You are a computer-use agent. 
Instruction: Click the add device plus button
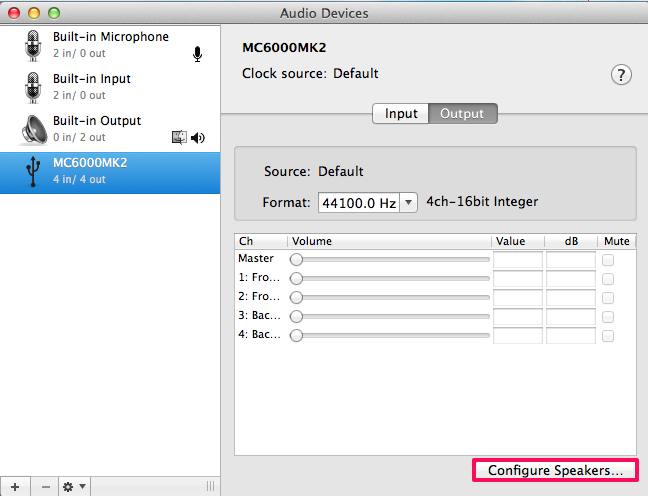pyautogui.click(x=14, y=486)
